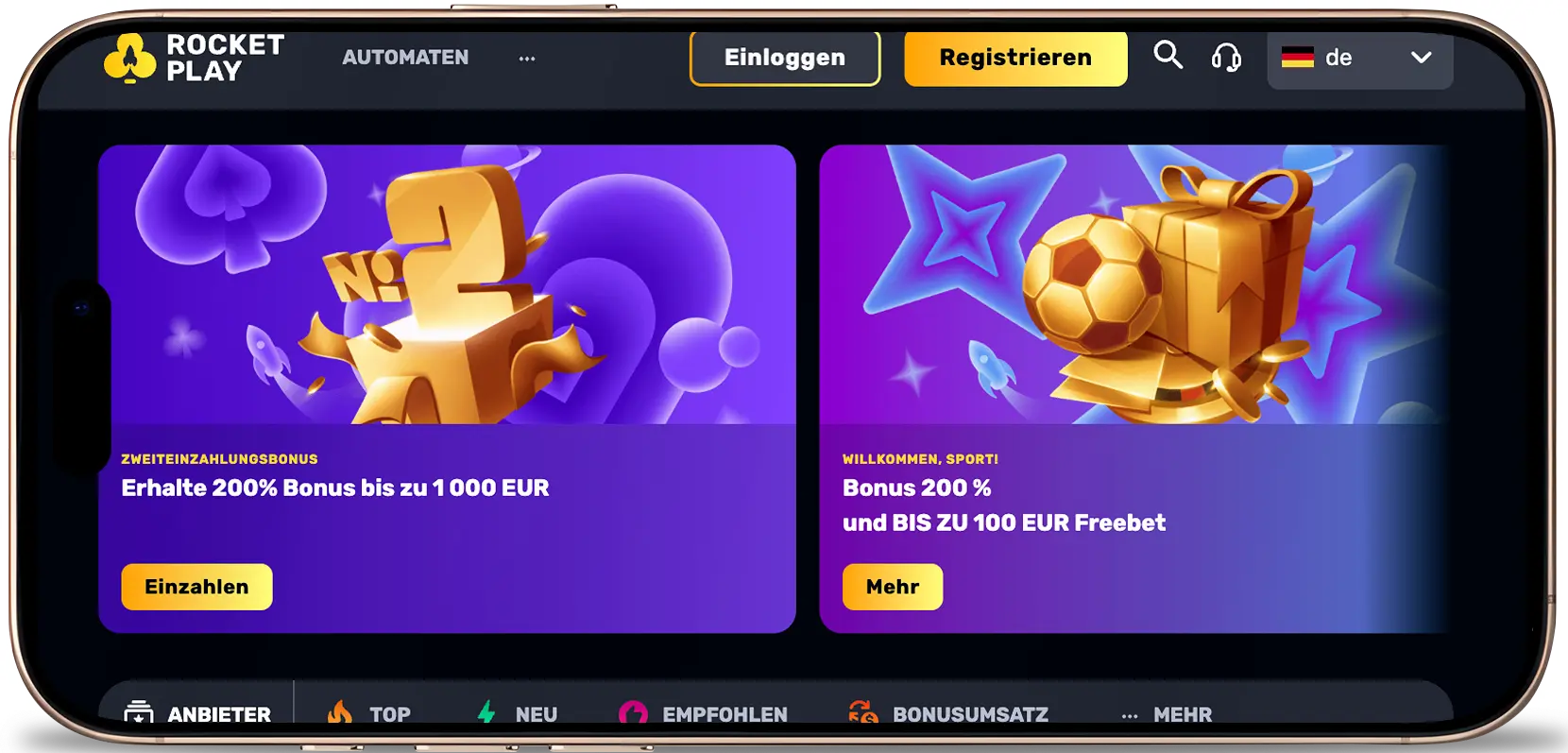This screenshot has width=1568, height=753.
Task: Open the headset support icon
Action: [1226, 58]
